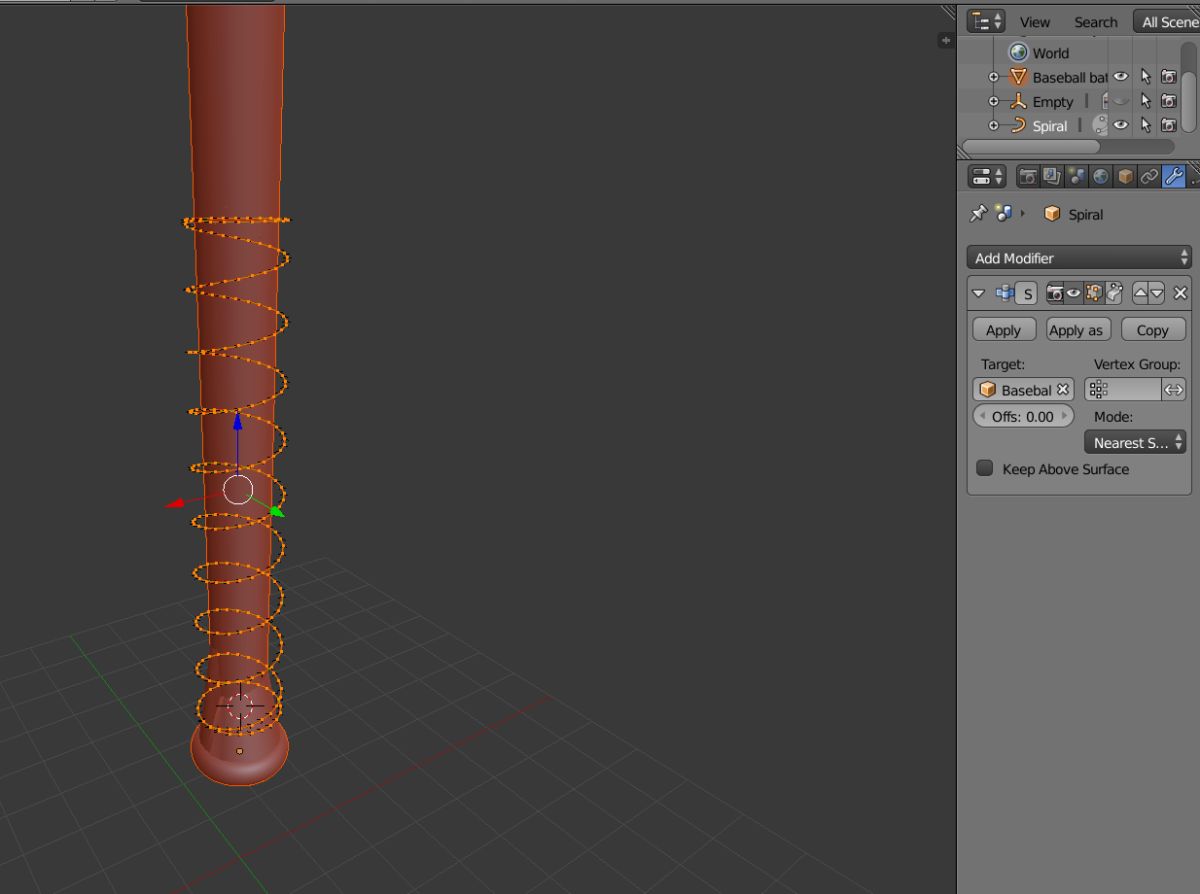Toggle modifier use during render

[x=1054, y=294]
